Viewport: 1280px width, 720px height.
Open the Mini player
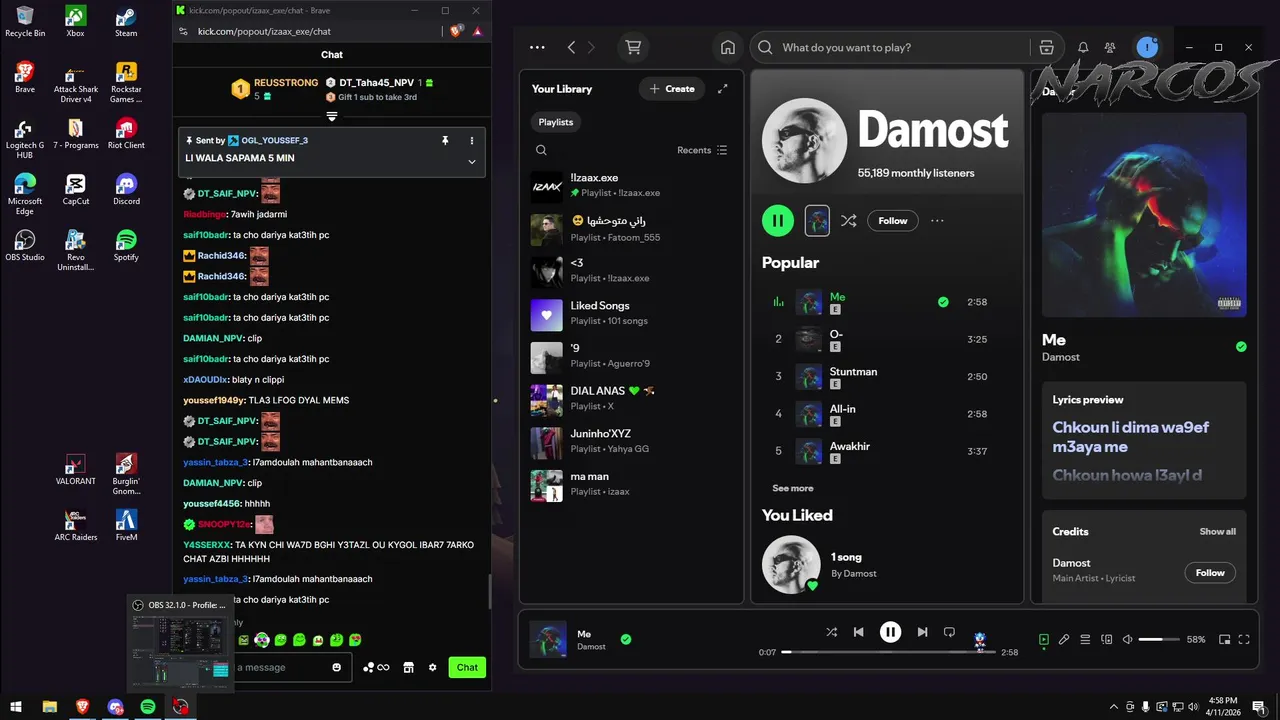click(1224, 639)
